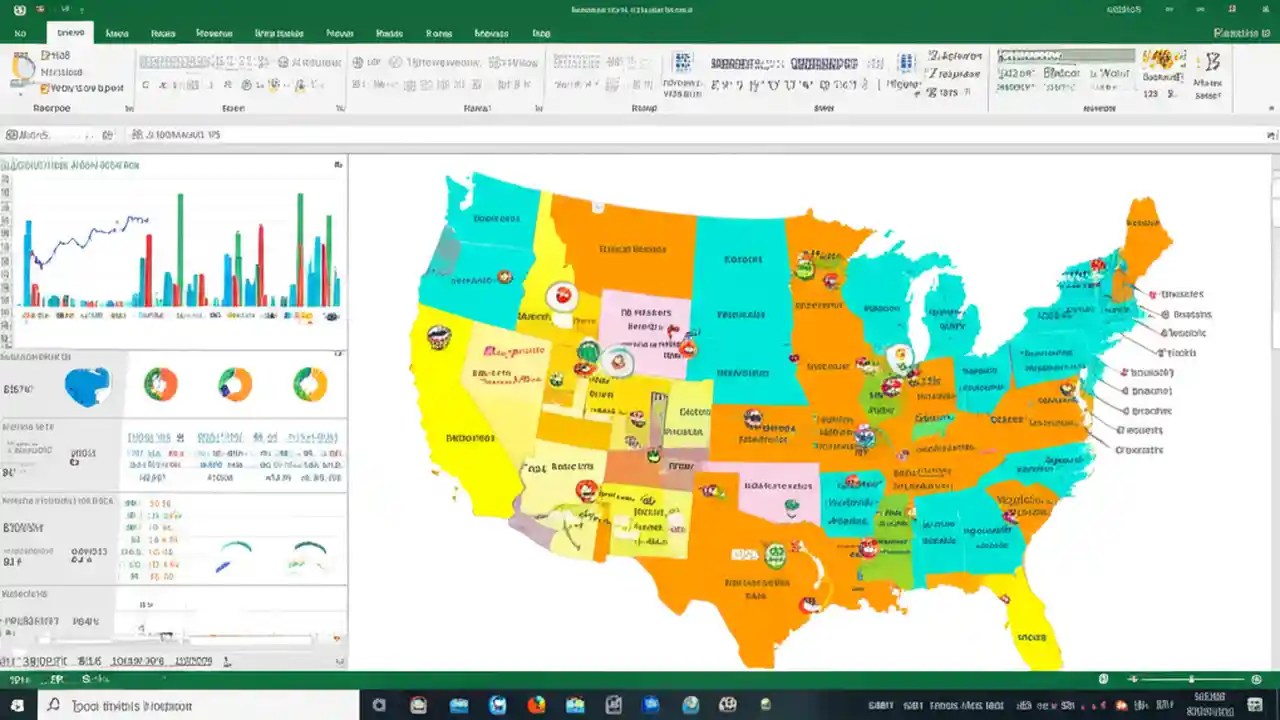Viewport: 1280px width, 720px height.
Task: Select the Bold formatting icon
Action: coord(146,85)
